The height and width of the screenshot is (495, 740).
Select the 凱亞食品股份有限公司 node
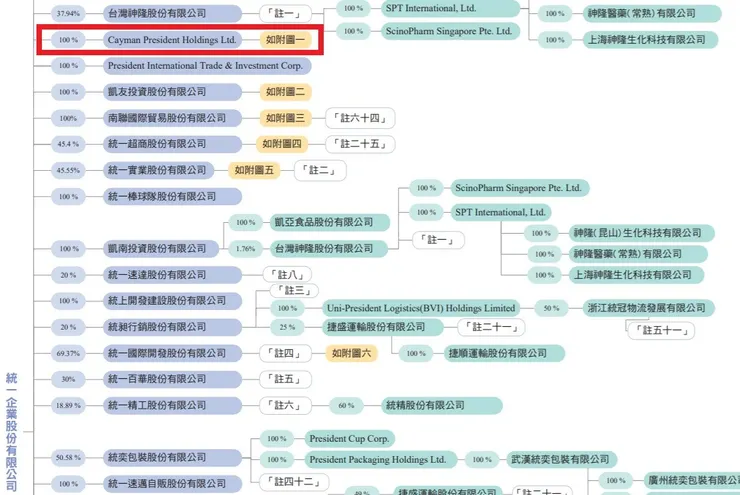(330, 222)
